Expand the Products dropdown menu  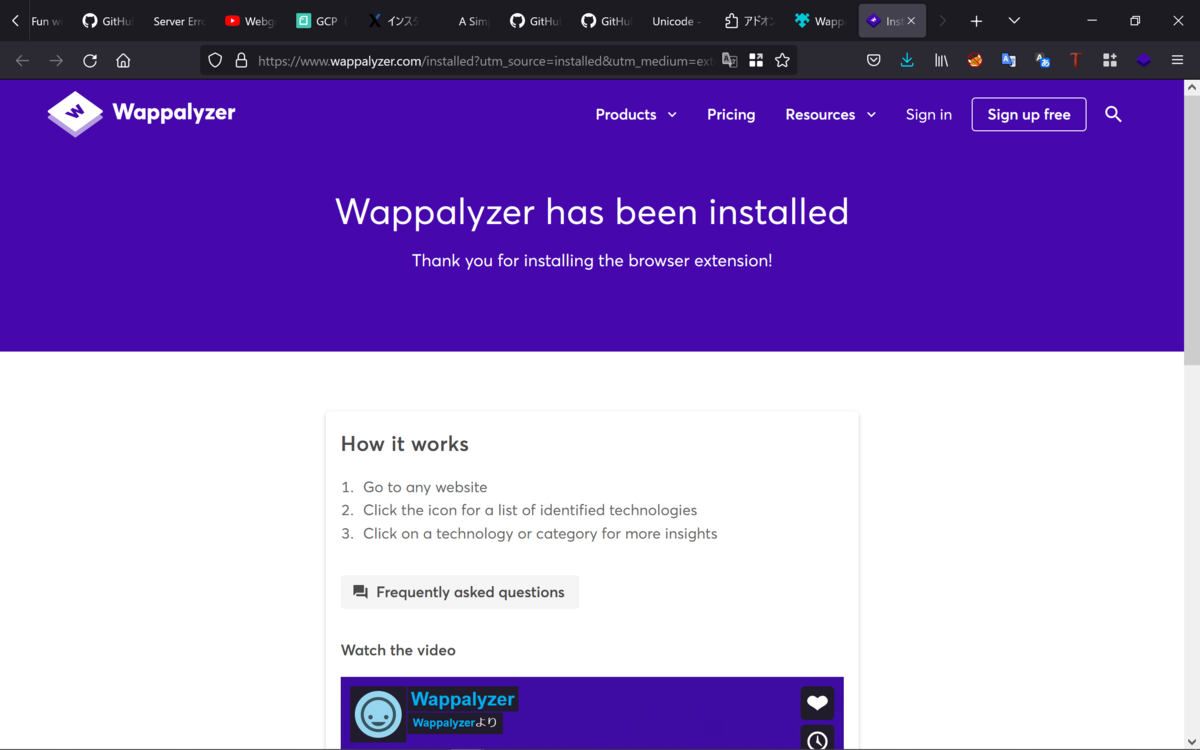click(636, 114)
